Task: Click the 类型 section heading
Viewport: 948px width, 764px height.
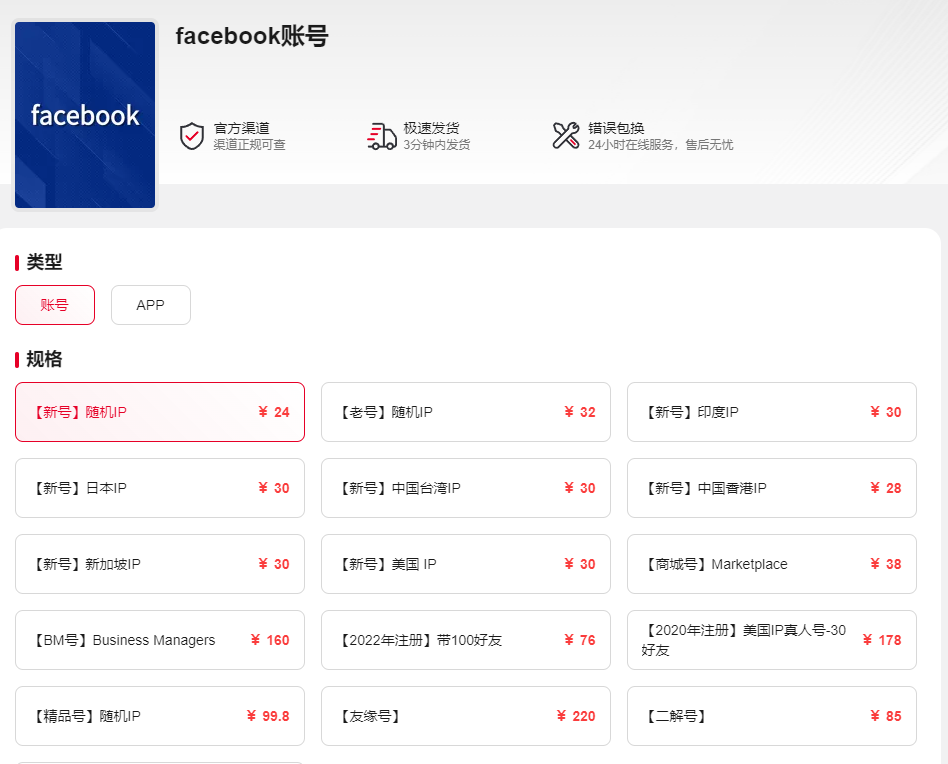Action: coord(44,262)
